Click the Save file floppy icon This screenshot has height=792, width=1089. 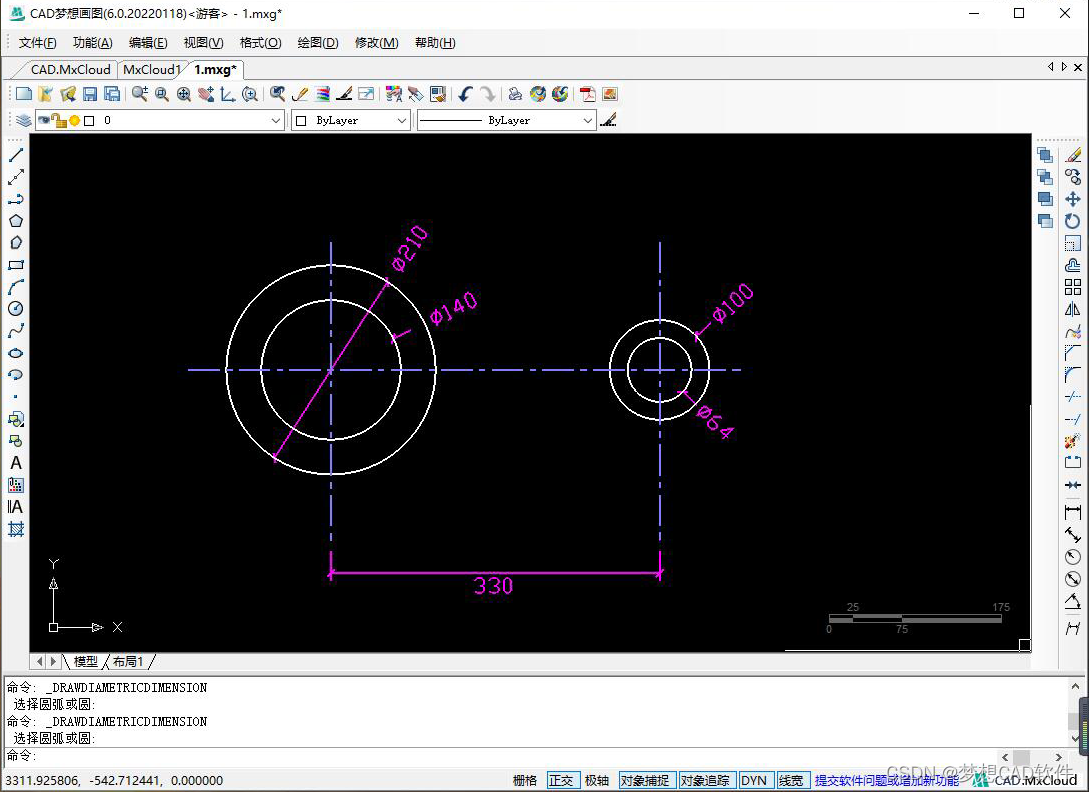90,94
